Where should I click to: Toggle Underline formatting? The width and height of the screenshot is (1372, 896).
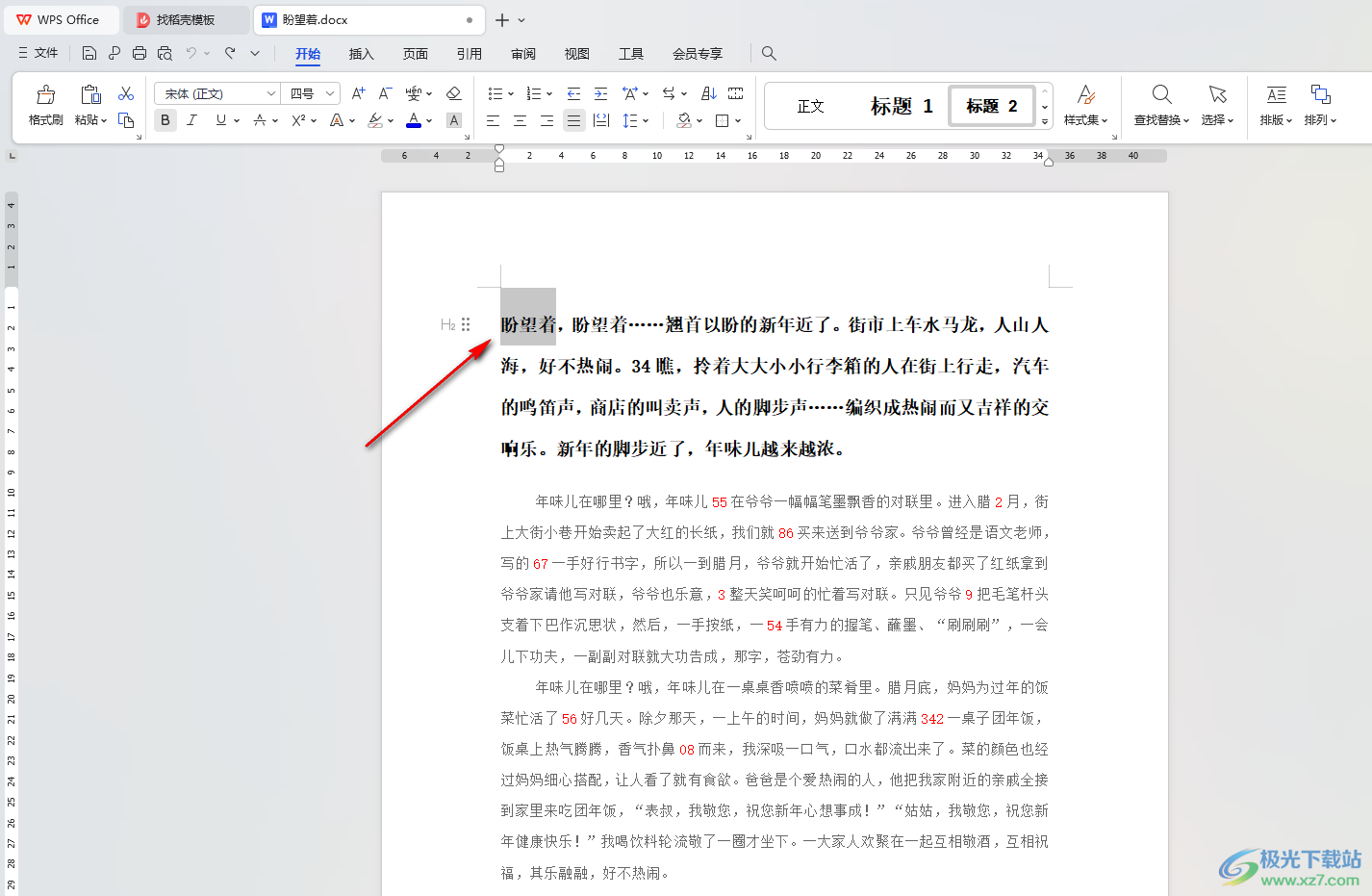click(221, 120)
